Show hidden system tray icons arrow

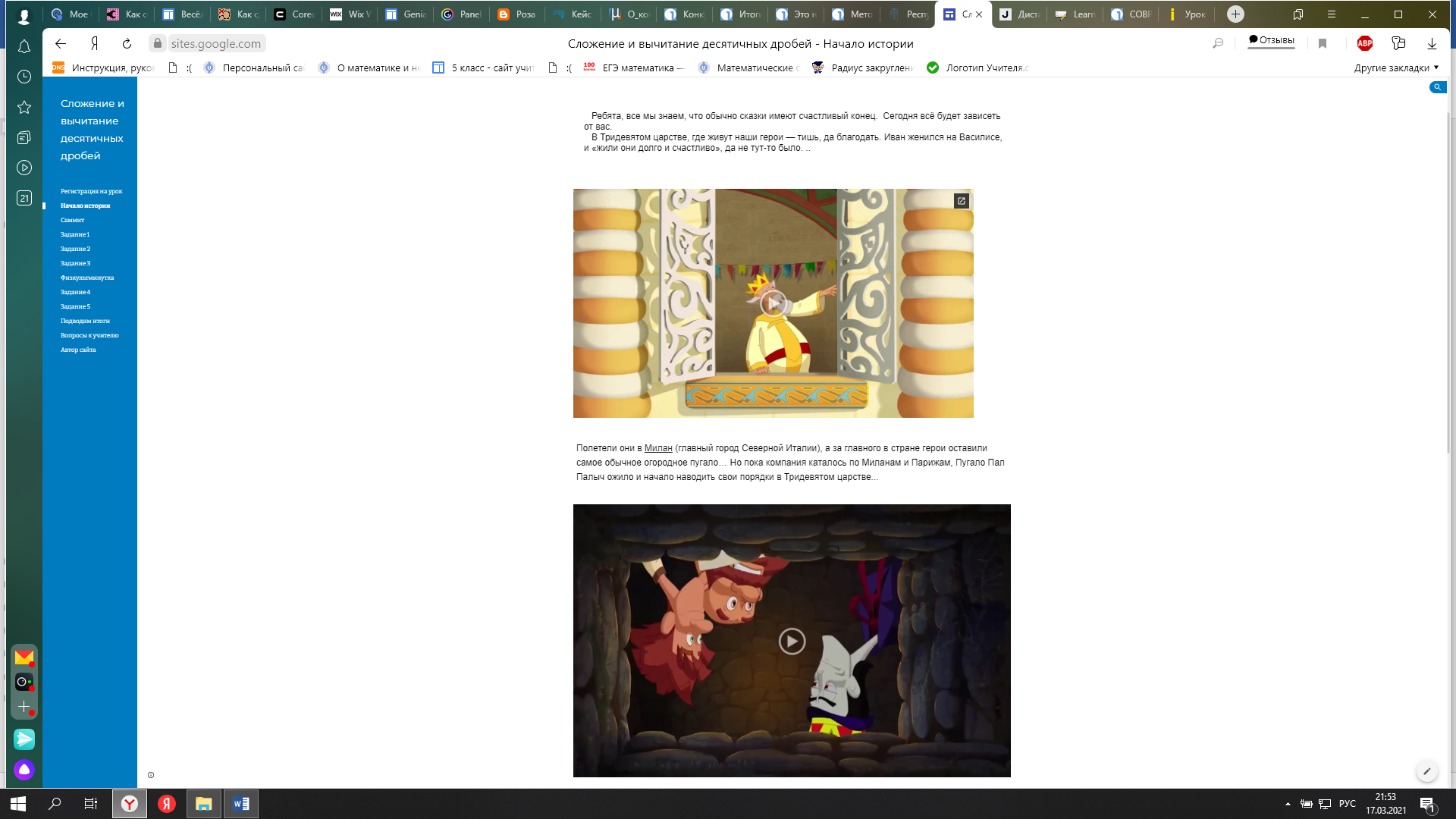[x=1288, y=804]
